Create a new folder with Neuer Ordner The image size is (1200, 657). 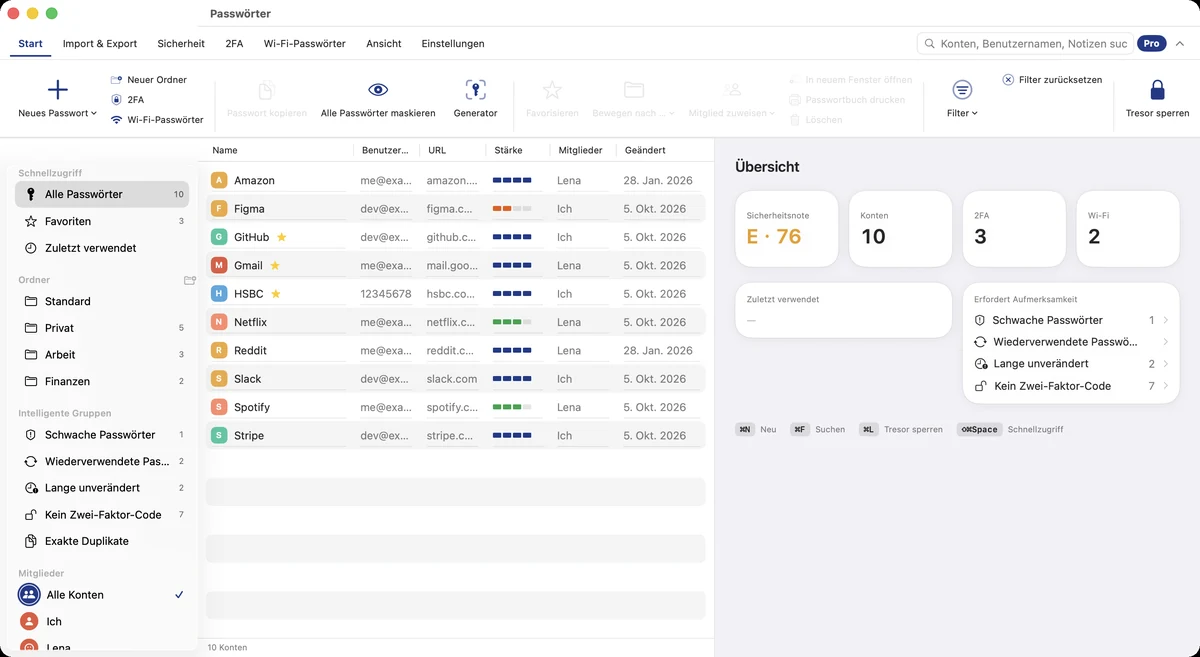(148, 79)
